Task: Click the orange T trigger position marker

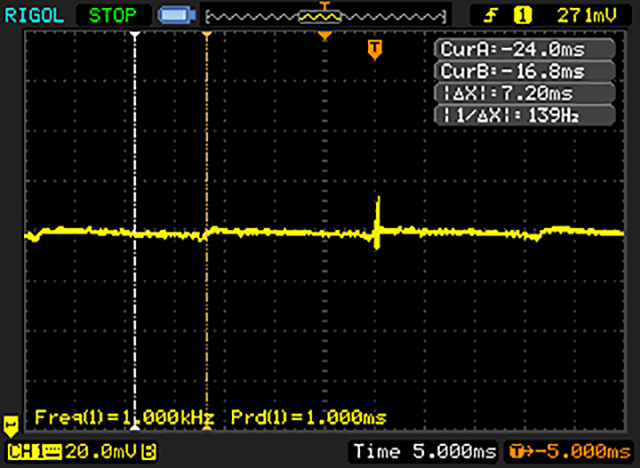Action: [x=375, y=50]
